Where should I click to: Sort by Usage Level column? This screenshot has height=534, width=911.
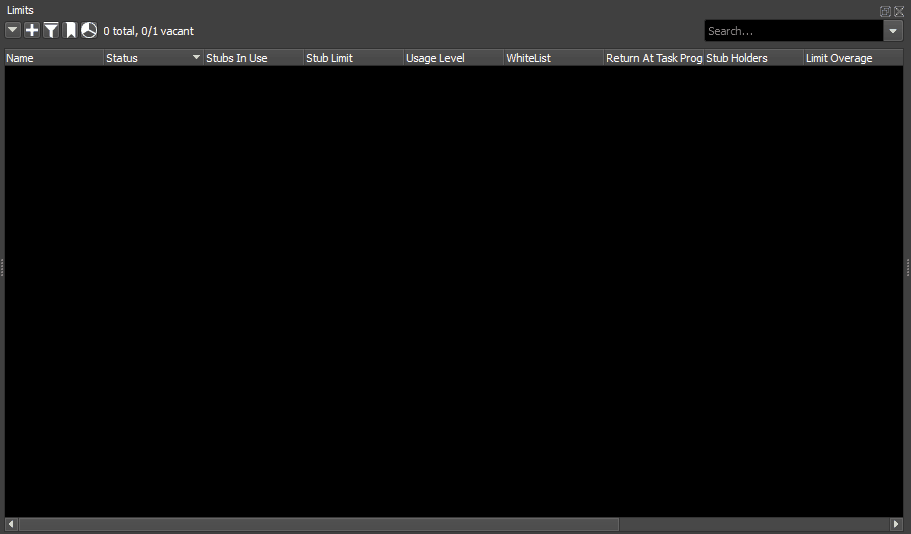(x=453, y=58)
